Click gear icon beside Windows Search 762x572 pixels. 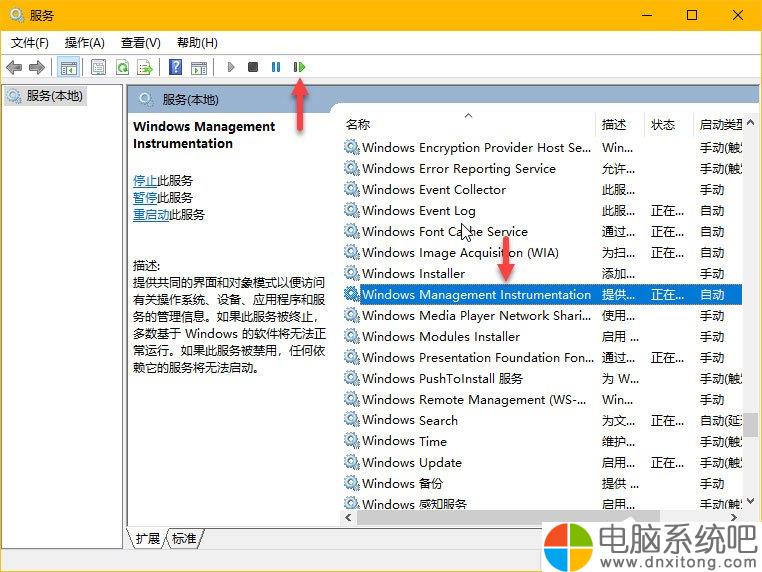pyautogui.click(x=351, y=420)
